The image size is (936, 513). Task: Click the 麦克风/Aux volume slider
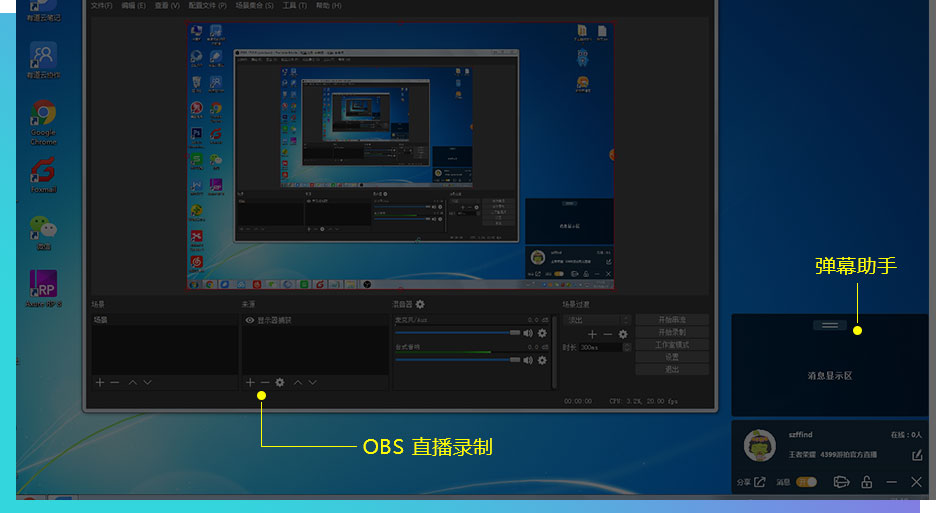point(455,333)
